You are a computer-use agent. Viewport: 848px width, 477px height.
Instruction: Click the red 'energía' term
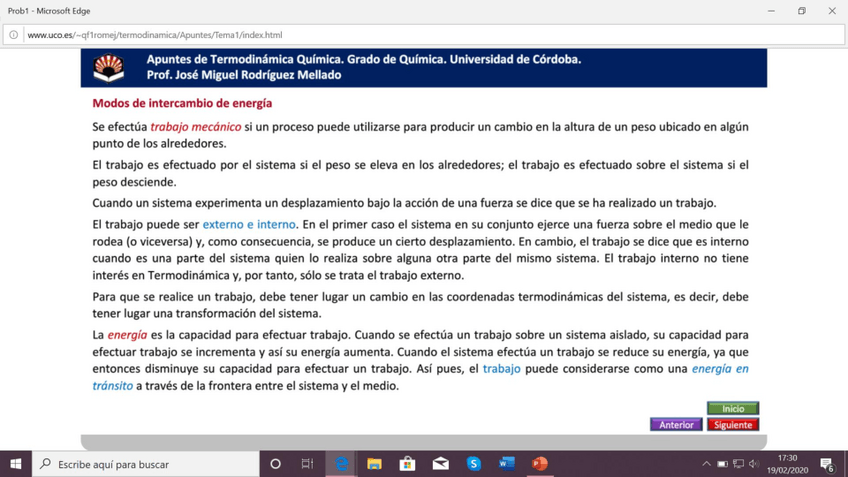click(x=127, y=335)
